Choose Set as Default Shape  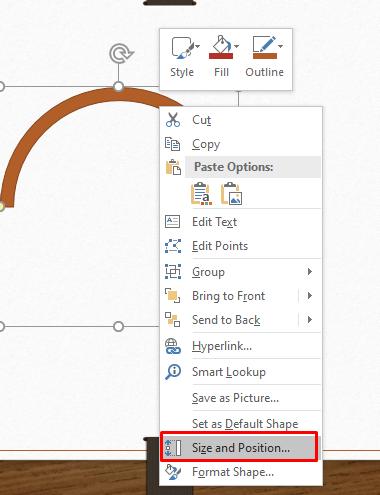click(241, 424)
